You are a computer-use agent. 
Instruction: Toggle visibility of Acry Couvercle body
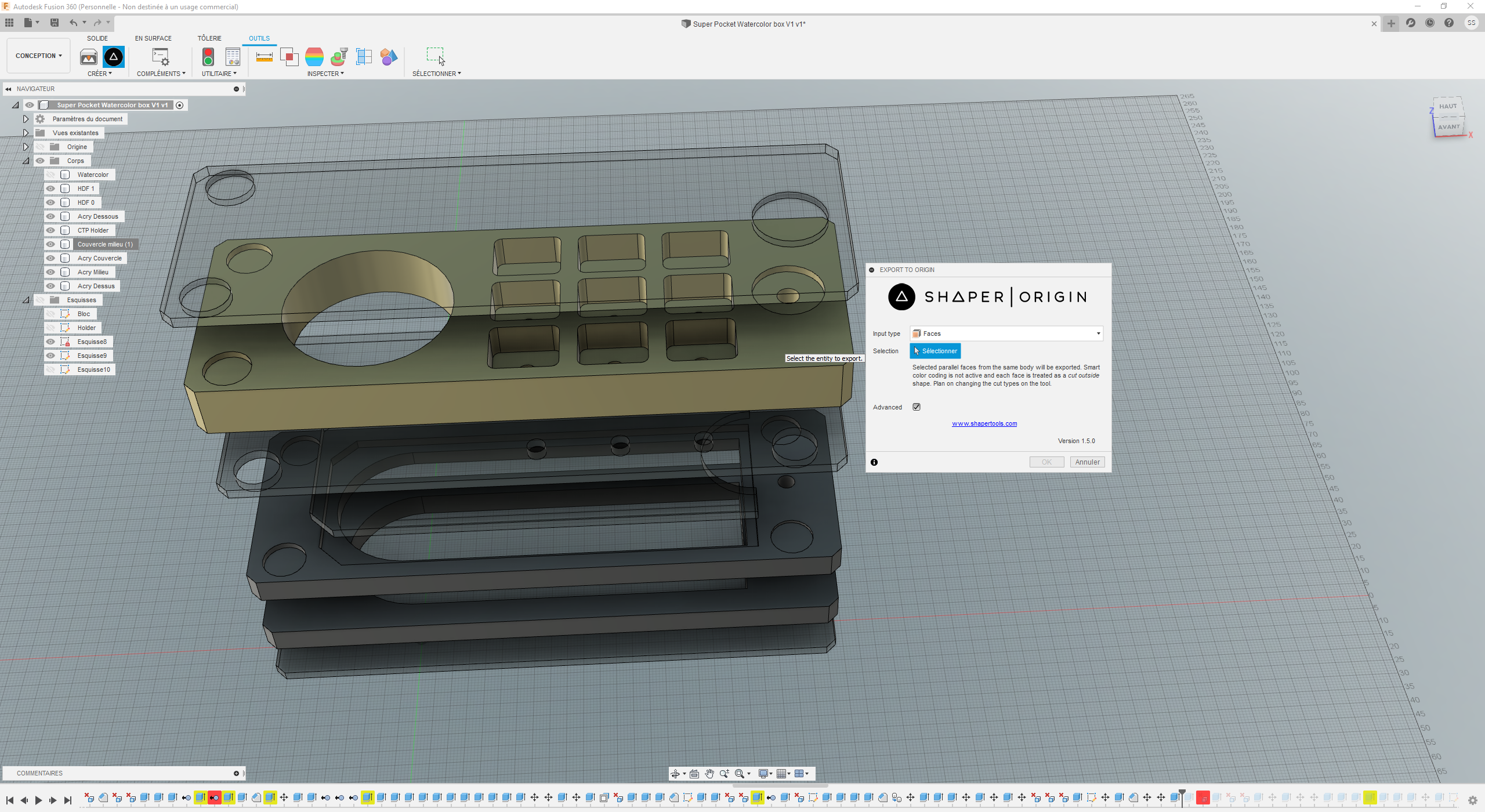coord(50,258)
